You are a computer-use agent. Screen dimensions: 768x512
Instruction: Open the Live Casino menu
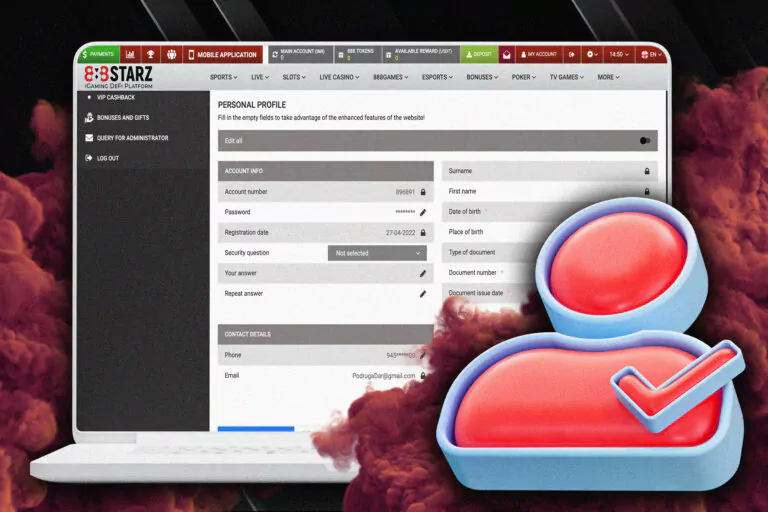[339, 77]
